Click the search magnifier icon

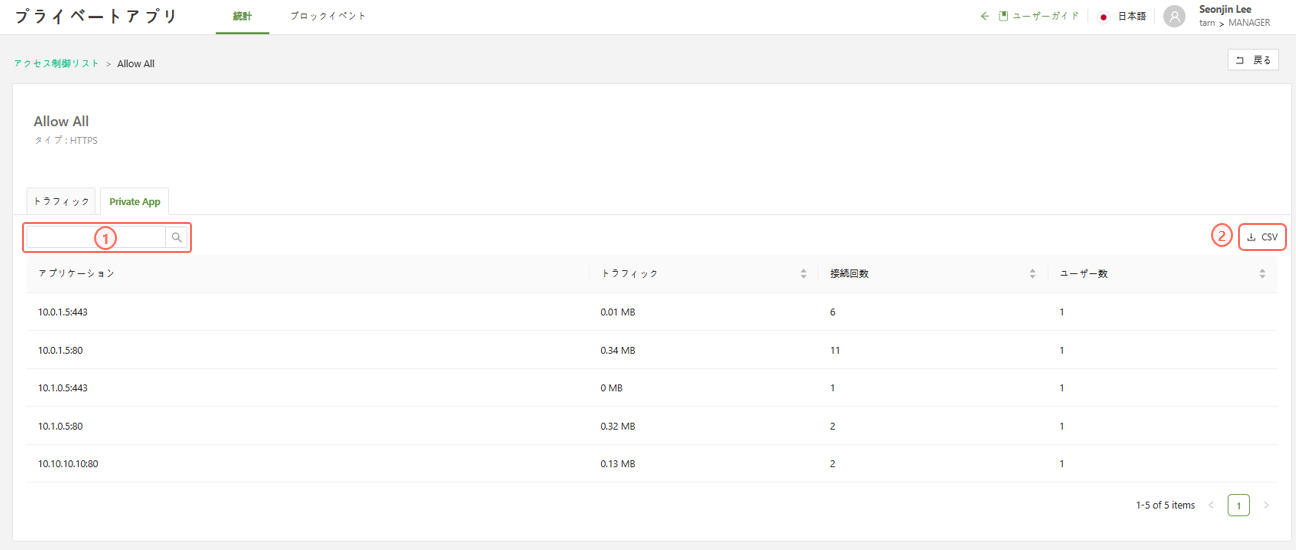pyautogui.click(x=177, y=238)
